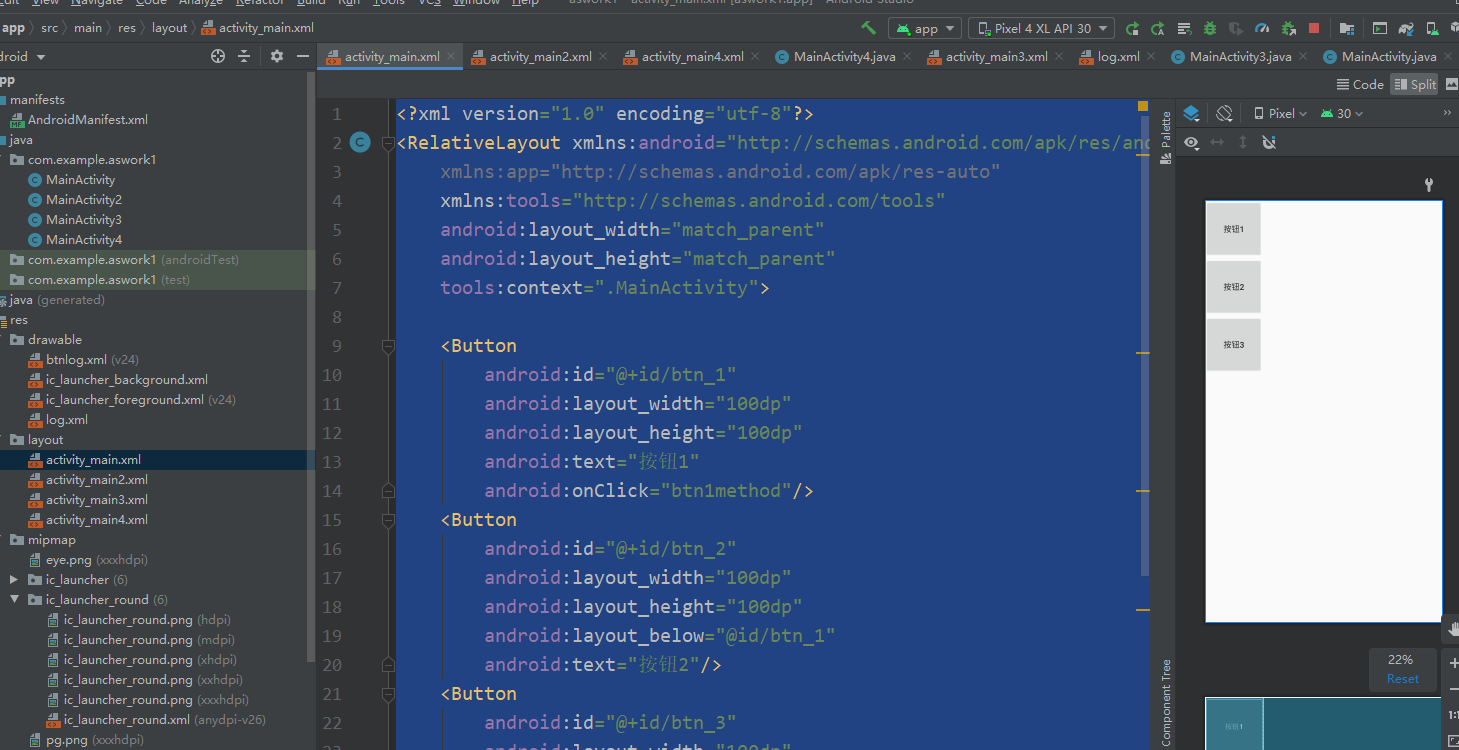Click the wrench icon above preview
The height and width of the screenshot is (750, 1459).
(x=1429, y=184)
